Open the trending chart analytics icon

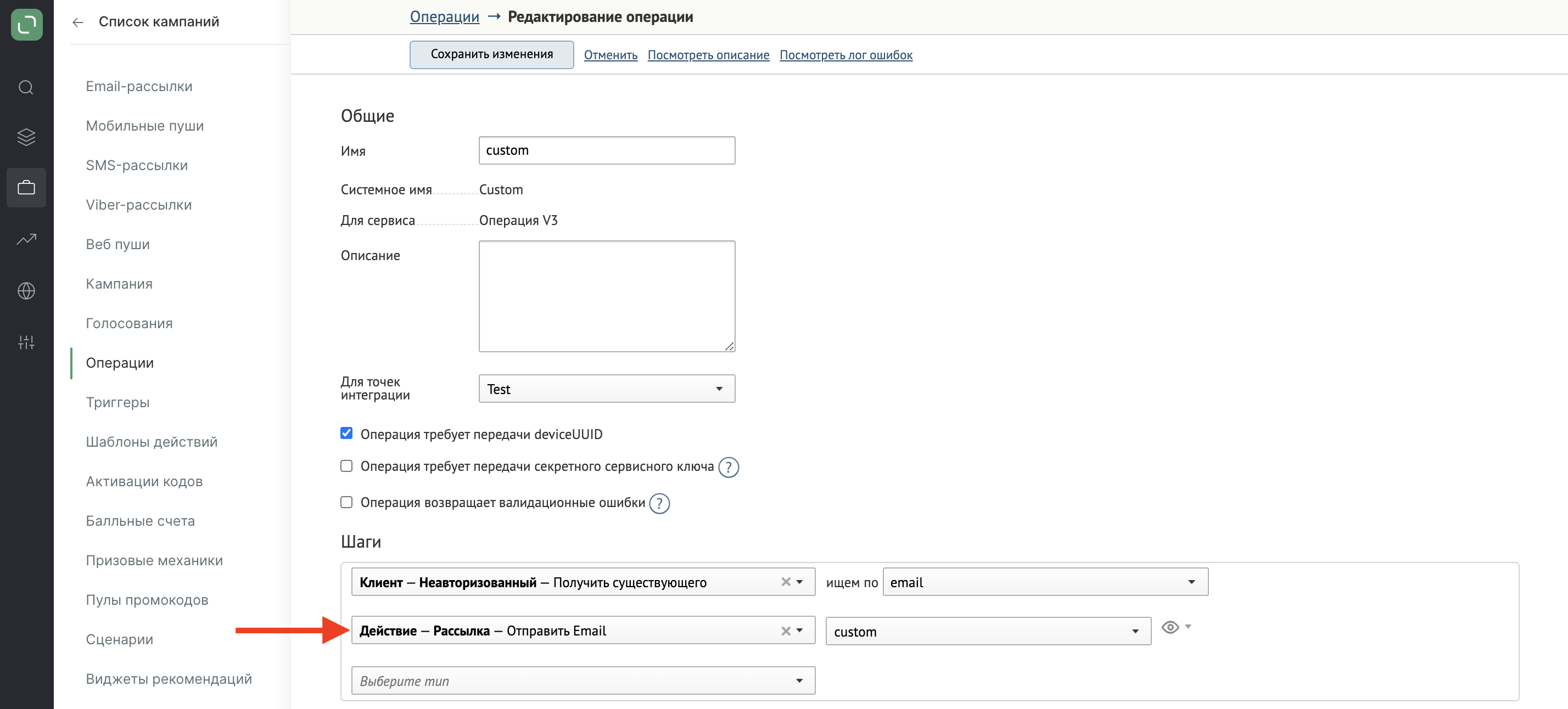[x=26, y=239]
